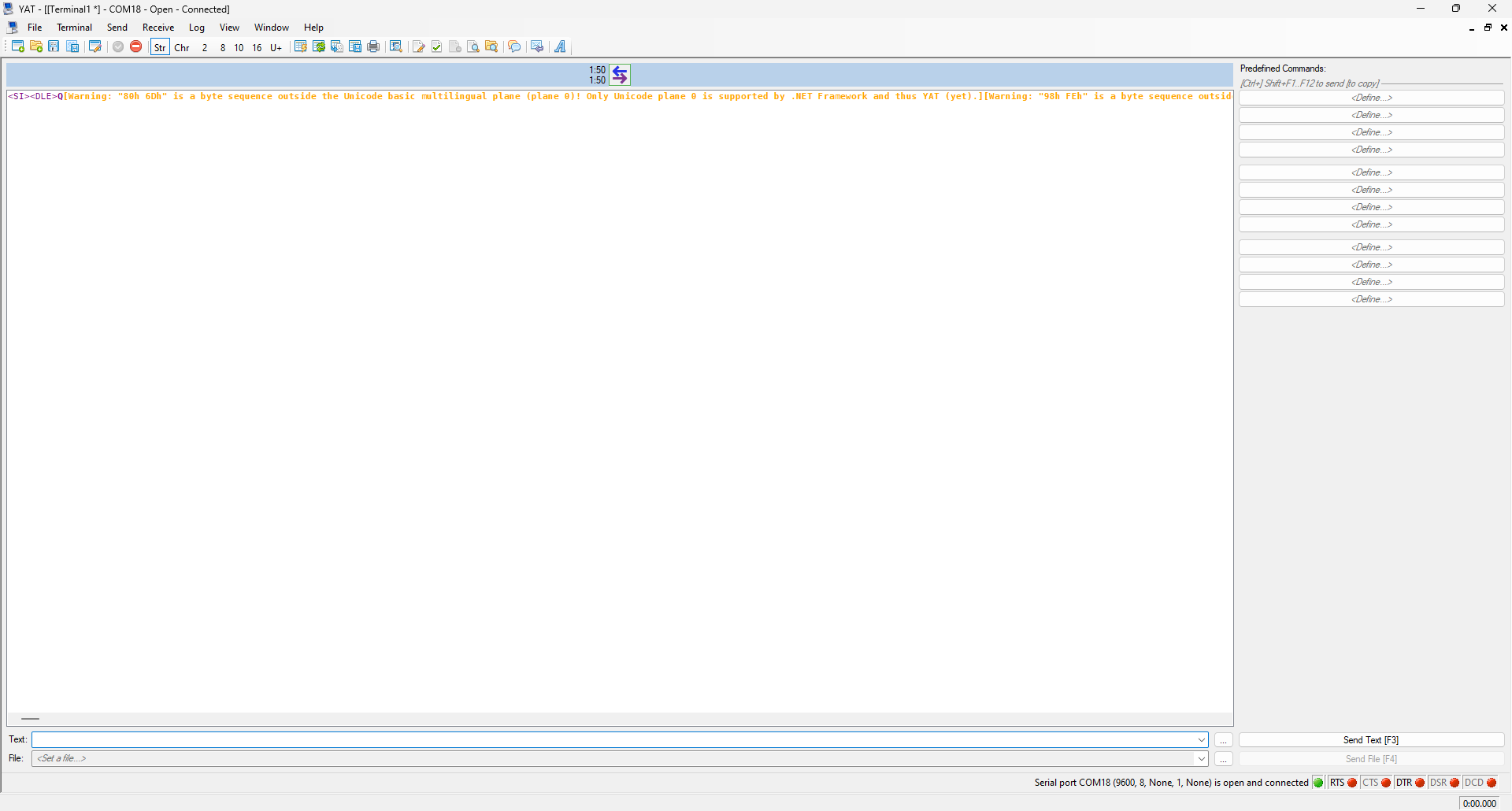
Task: Open the Receive menu
Action: (x=158, y=28)
